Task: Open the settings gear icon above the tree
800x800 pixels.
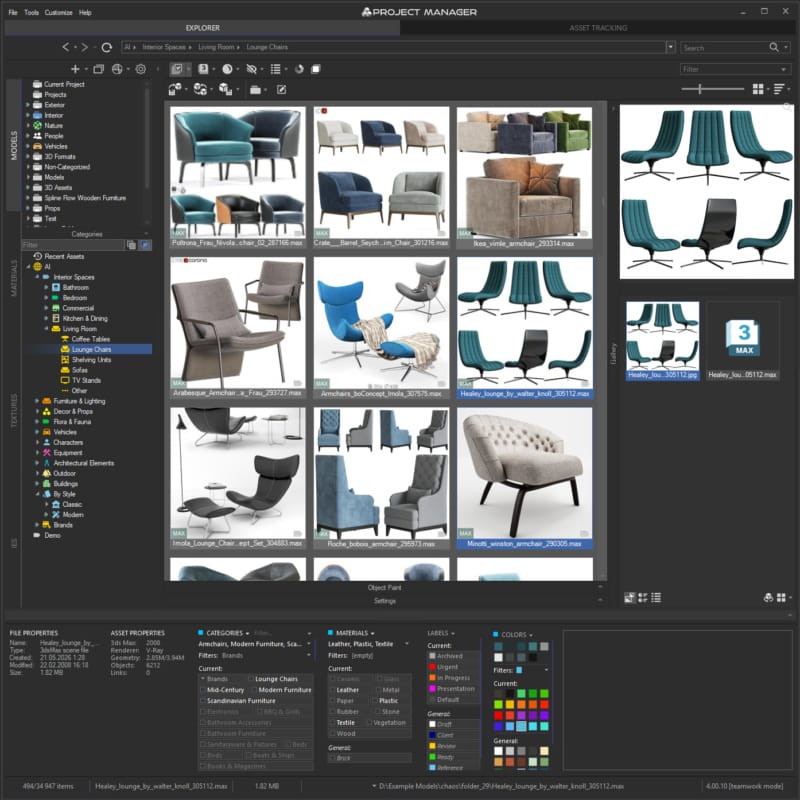Action: (140, 69)
